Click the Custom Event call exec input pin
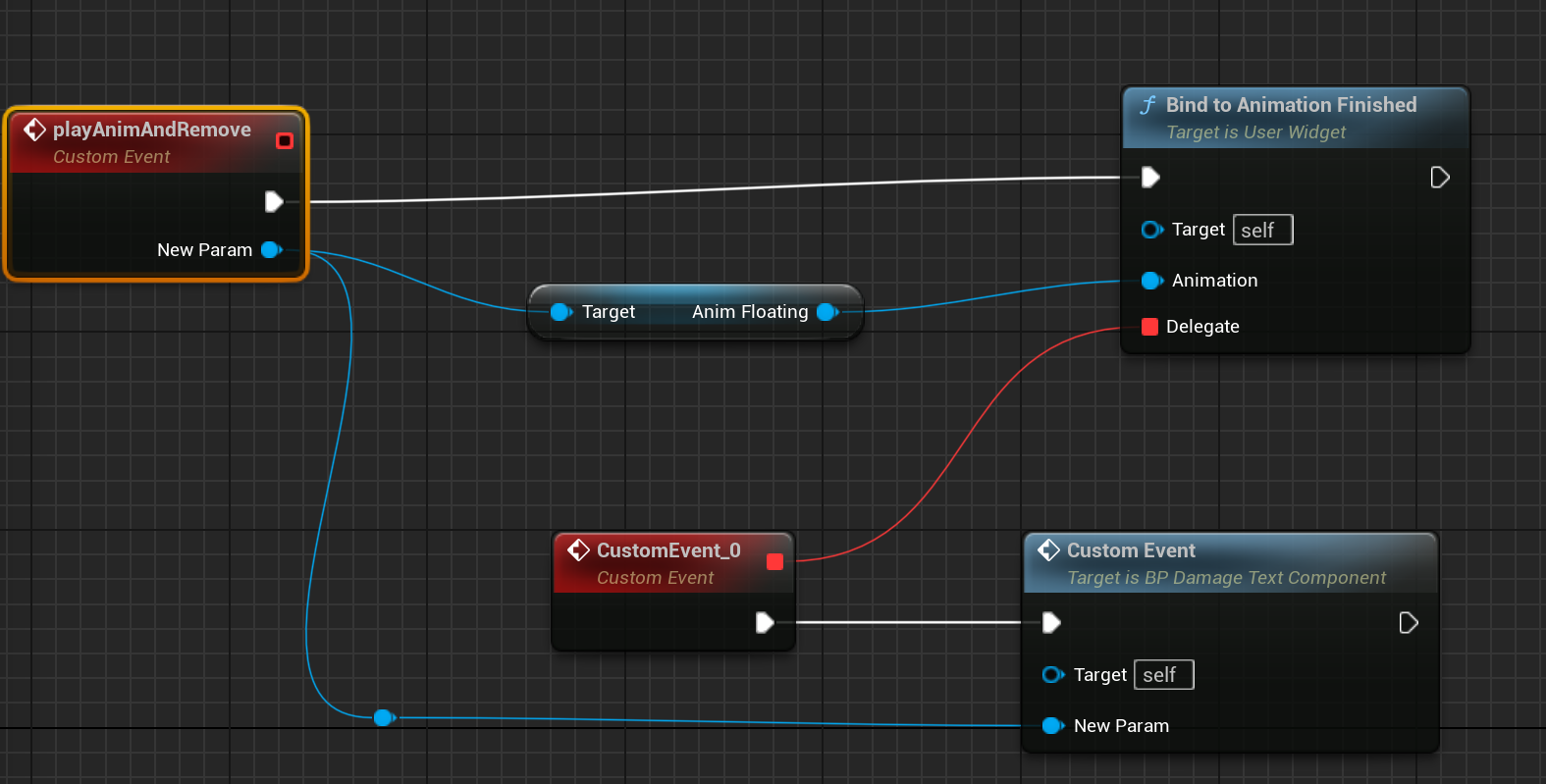Screen dimensions: 1546x784 (x=1051, y=623)
